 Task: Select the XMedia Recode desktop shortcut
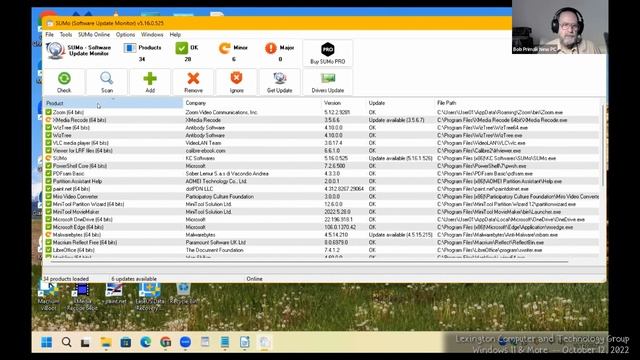pyautogui.click(x=82, y=297)
